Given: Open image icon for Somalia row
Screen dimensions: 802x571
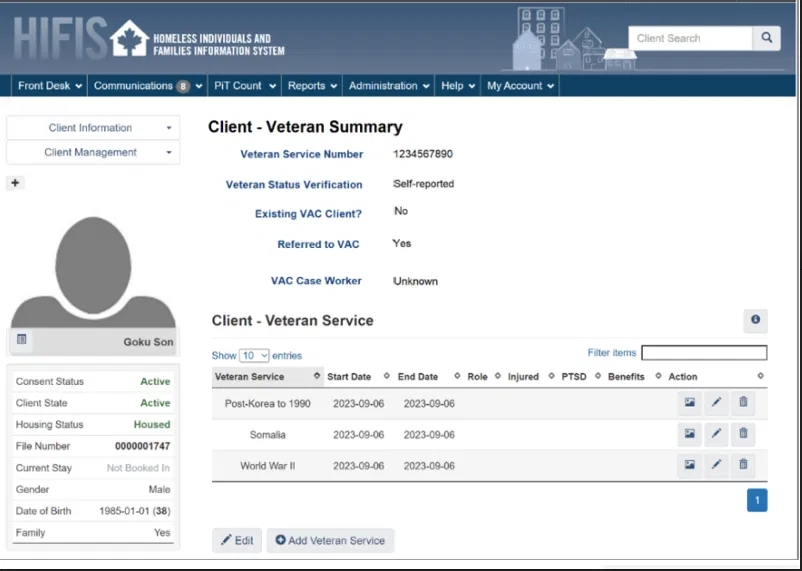Looking at the screenshot, I should tap(689, 434).
